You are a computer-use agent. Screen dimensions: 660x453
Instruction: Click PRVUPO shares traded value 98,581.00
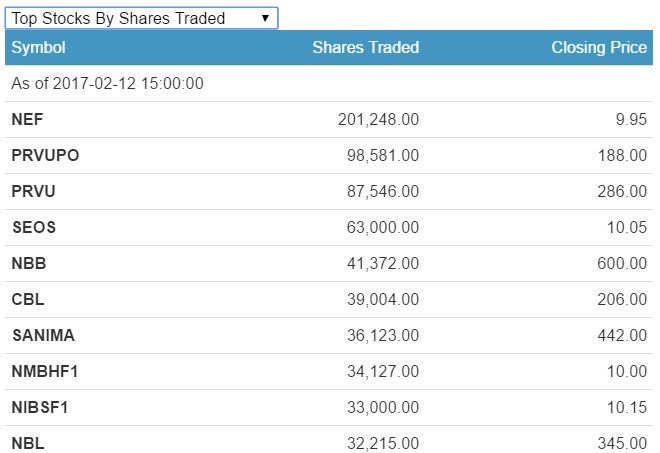coord(382,155)
